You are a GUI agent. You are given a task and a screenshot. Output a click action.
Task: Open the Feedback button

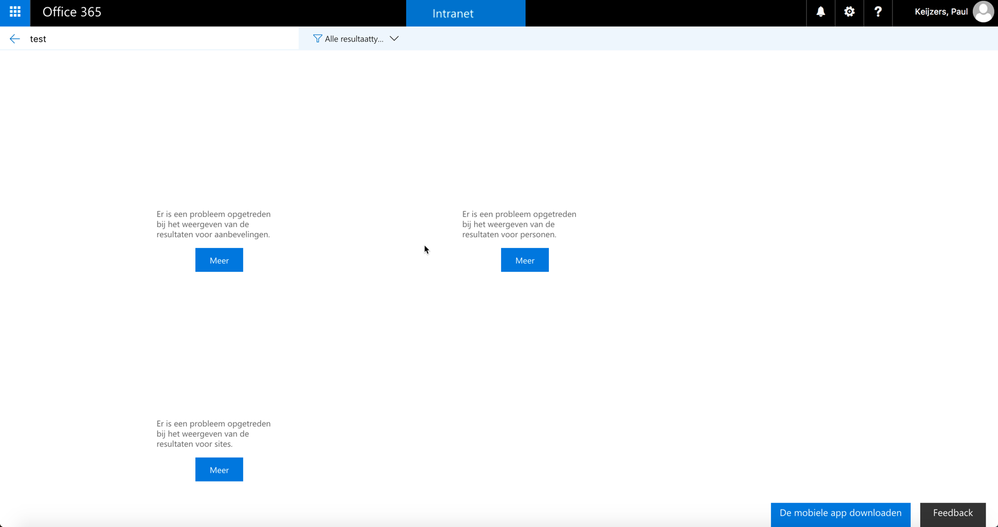(x=953, y=514)
